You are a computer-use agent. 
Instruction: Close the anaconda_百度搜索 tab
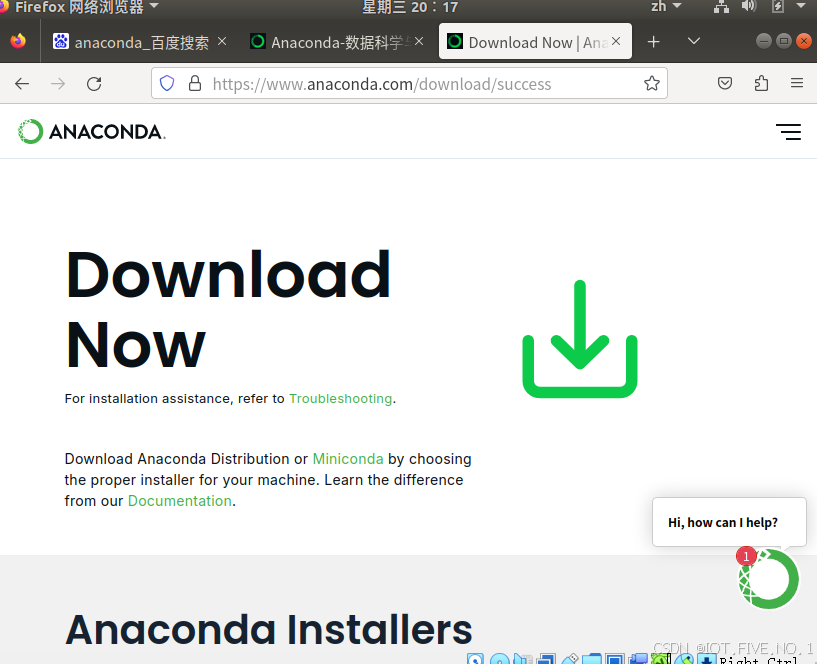(222, 41)
